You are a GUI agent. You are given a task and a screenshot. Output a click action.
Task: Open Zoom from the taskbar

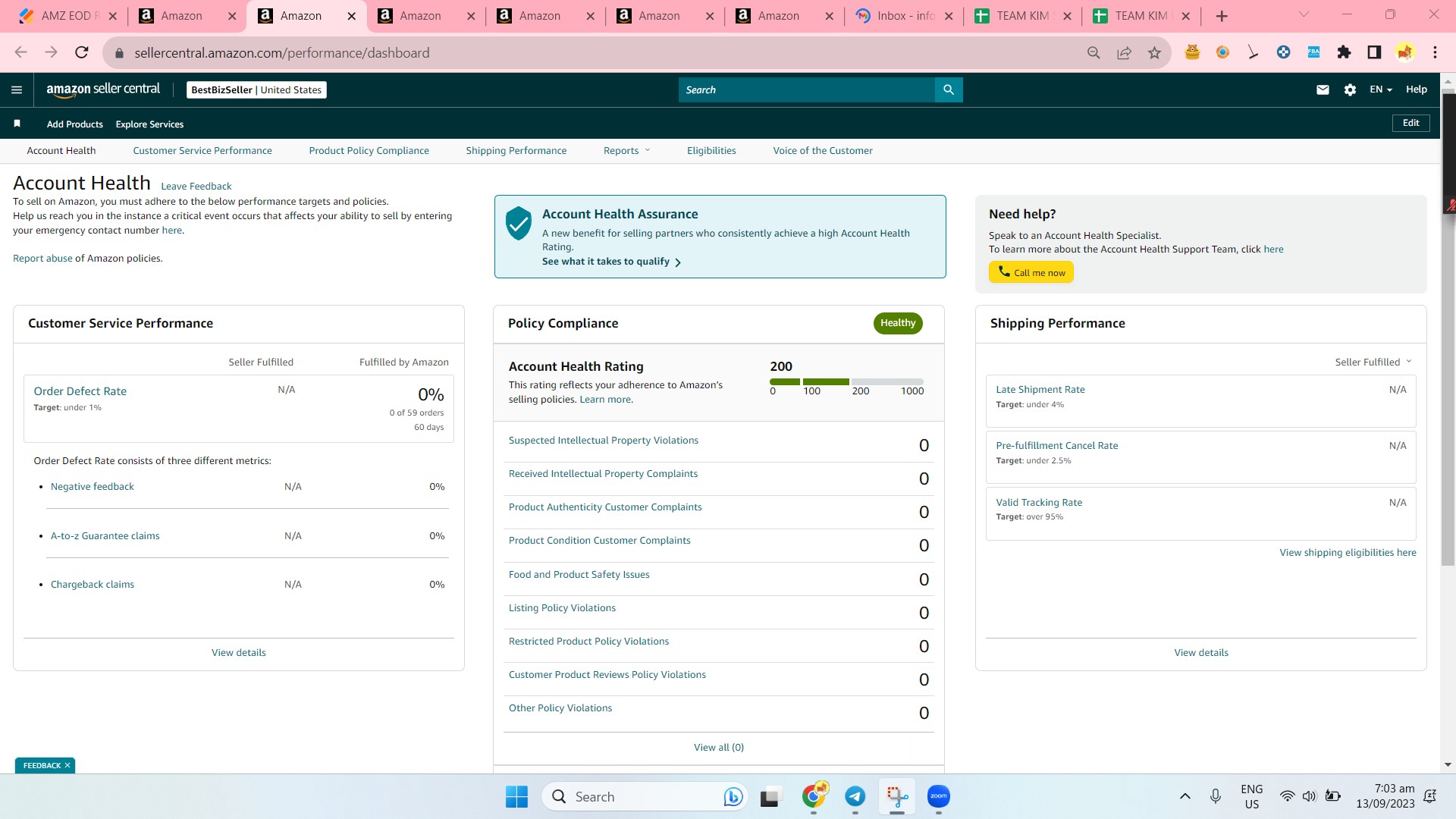(x=938, y=796)
